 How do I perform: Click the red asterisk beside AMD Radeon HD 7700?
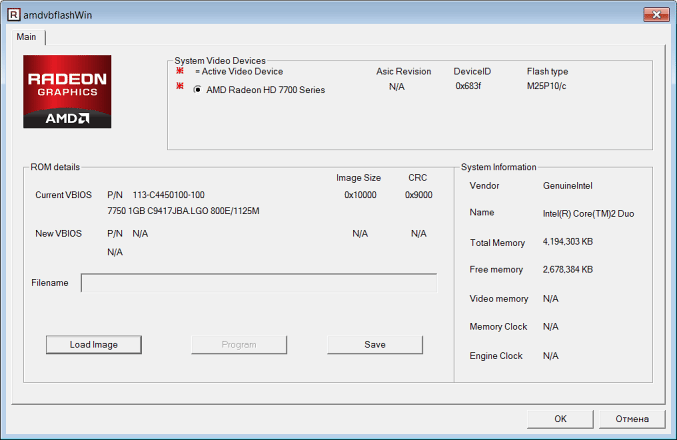(x=180, y=86)
